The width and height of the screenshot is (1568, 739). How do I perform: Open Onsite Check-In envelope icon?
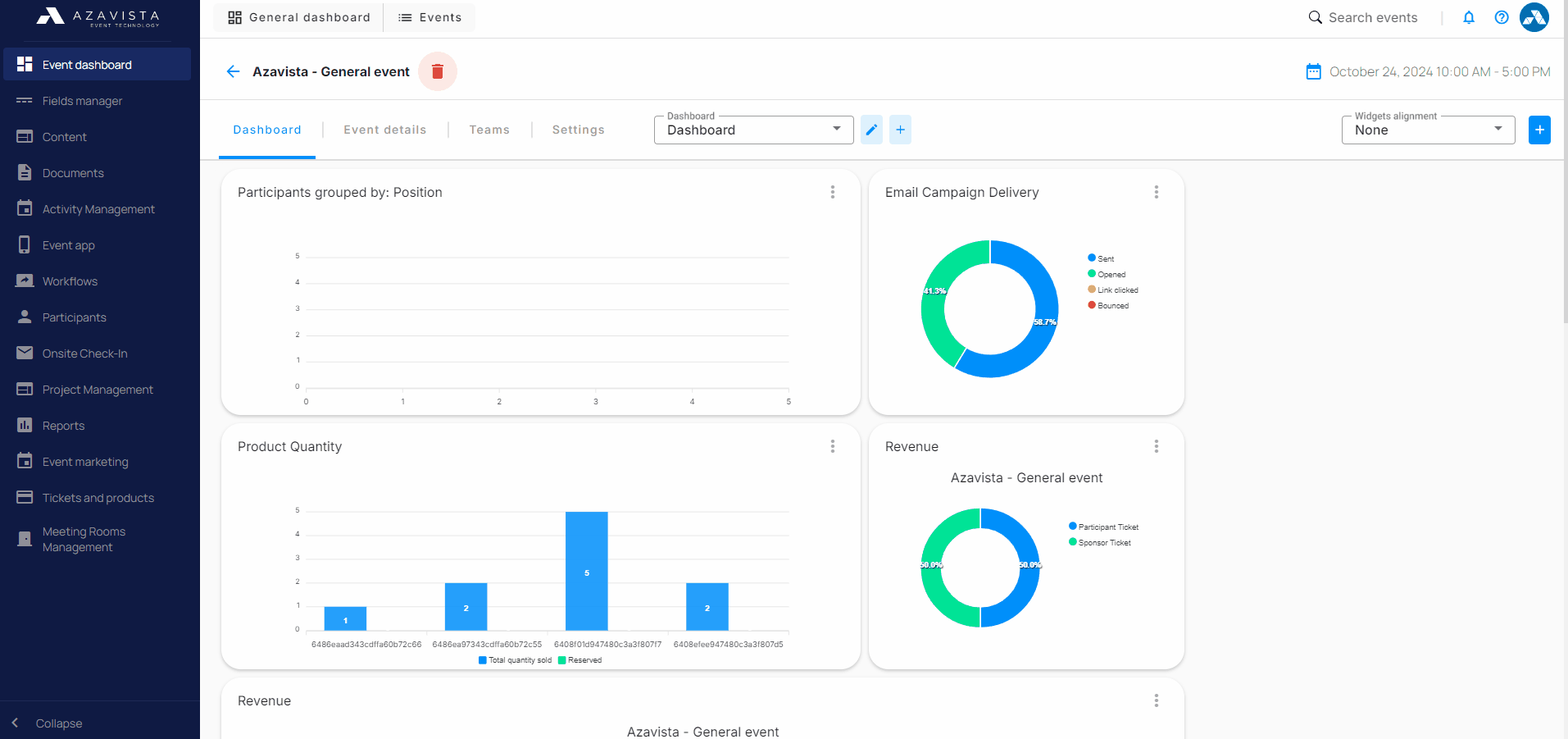point(25,353)
